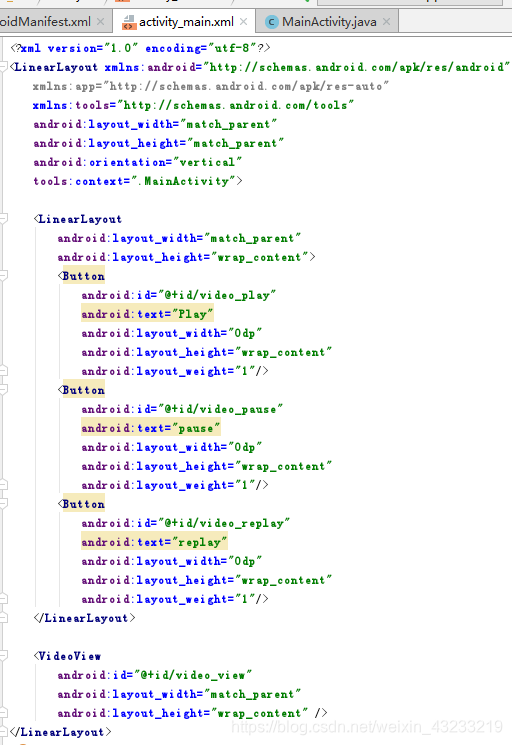Click android:id="@+id/video_replay" line
This screenshot has height=745, width=512.
[186, 523]
